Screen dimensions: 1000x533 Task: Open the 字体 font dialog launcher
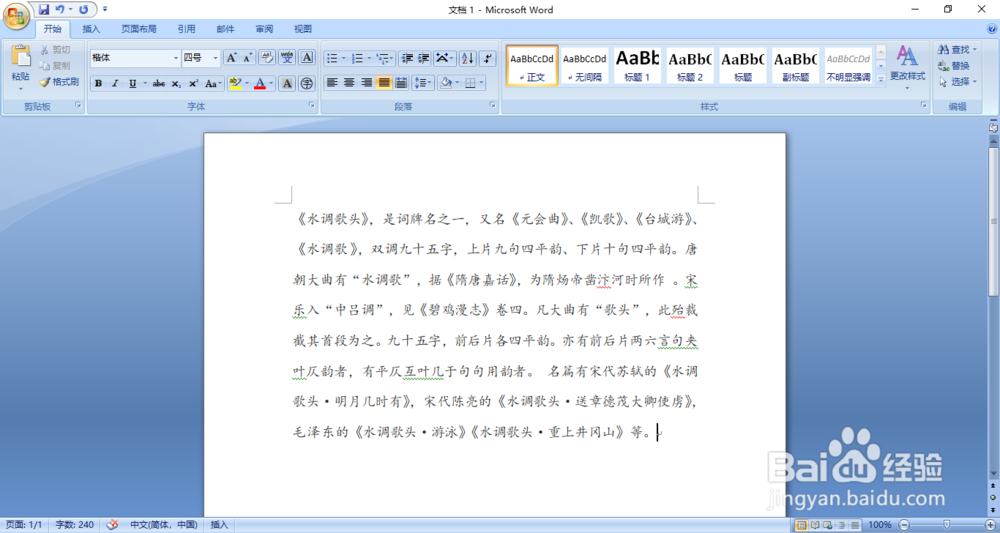[312, 105]
